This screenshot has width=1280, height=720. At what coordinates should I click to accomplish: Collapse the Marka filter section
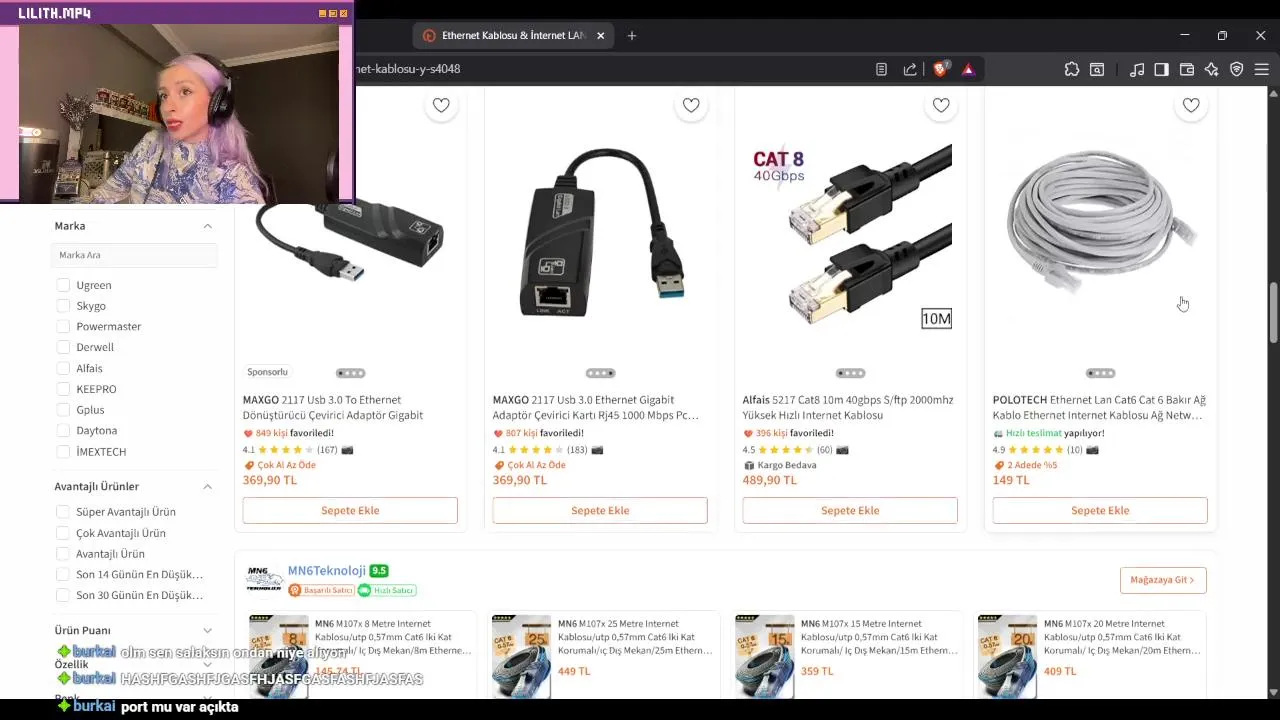click(207, 226)
